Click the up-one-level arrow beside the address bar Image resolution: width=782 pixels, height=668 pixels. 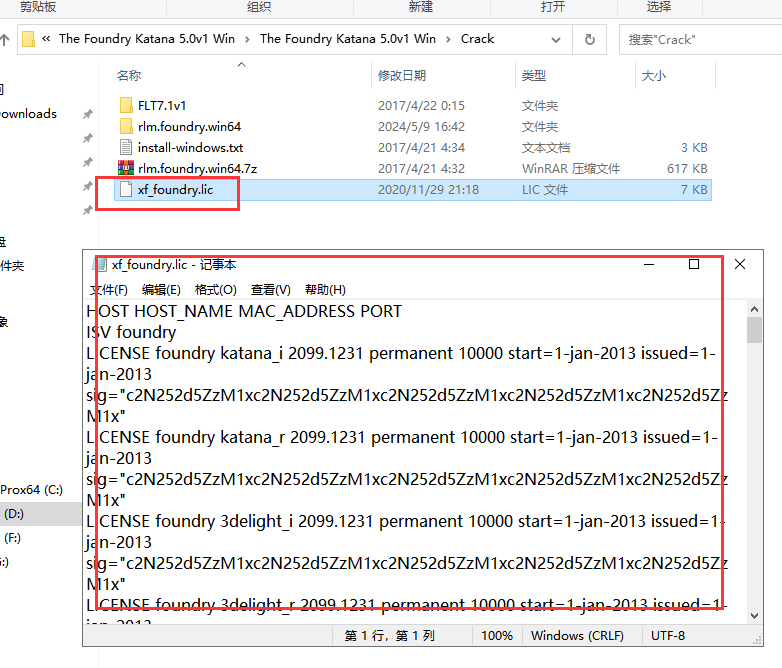click(x=5, y=40)
